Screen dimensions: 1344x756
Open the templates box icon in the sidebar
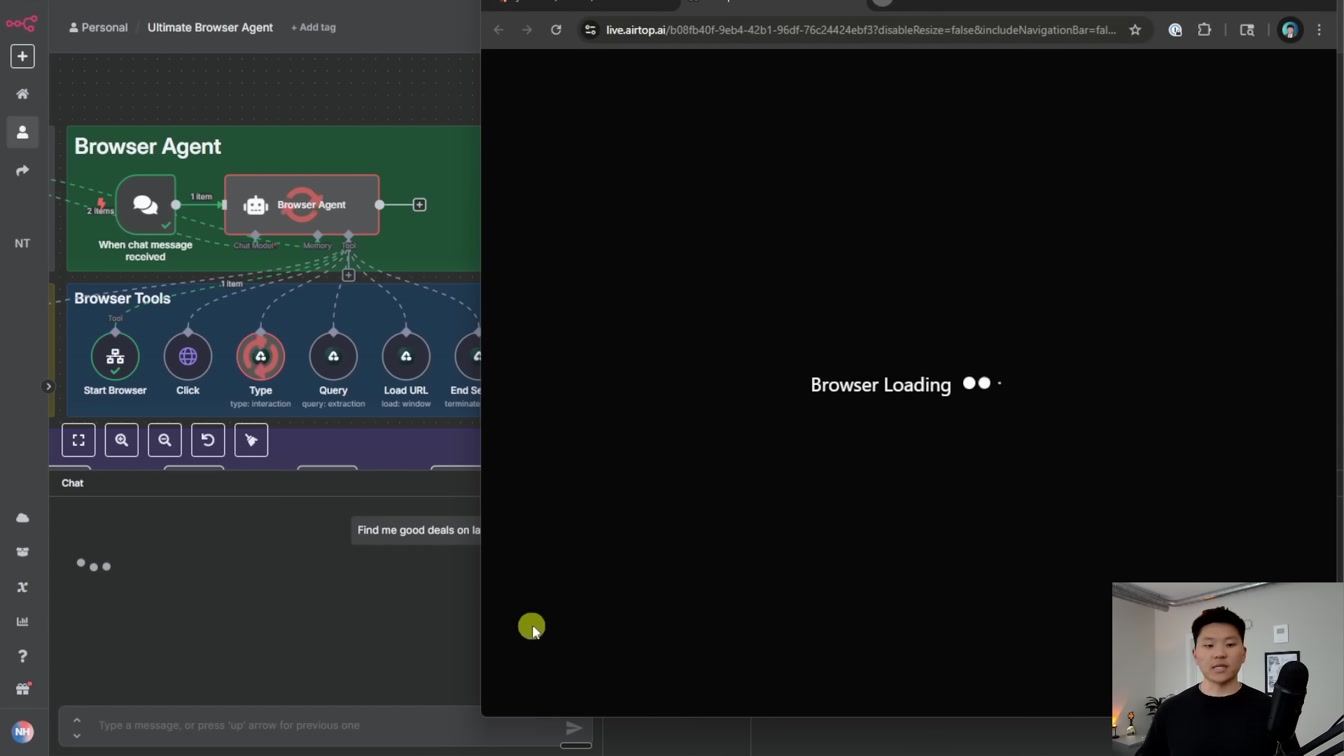point(22,552)
